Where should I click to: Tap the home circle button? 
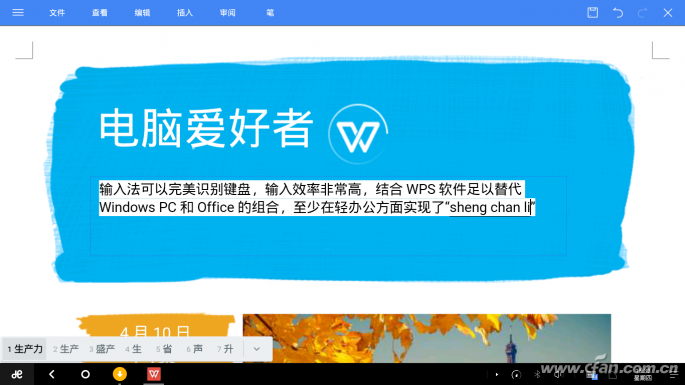coord(85,374)
